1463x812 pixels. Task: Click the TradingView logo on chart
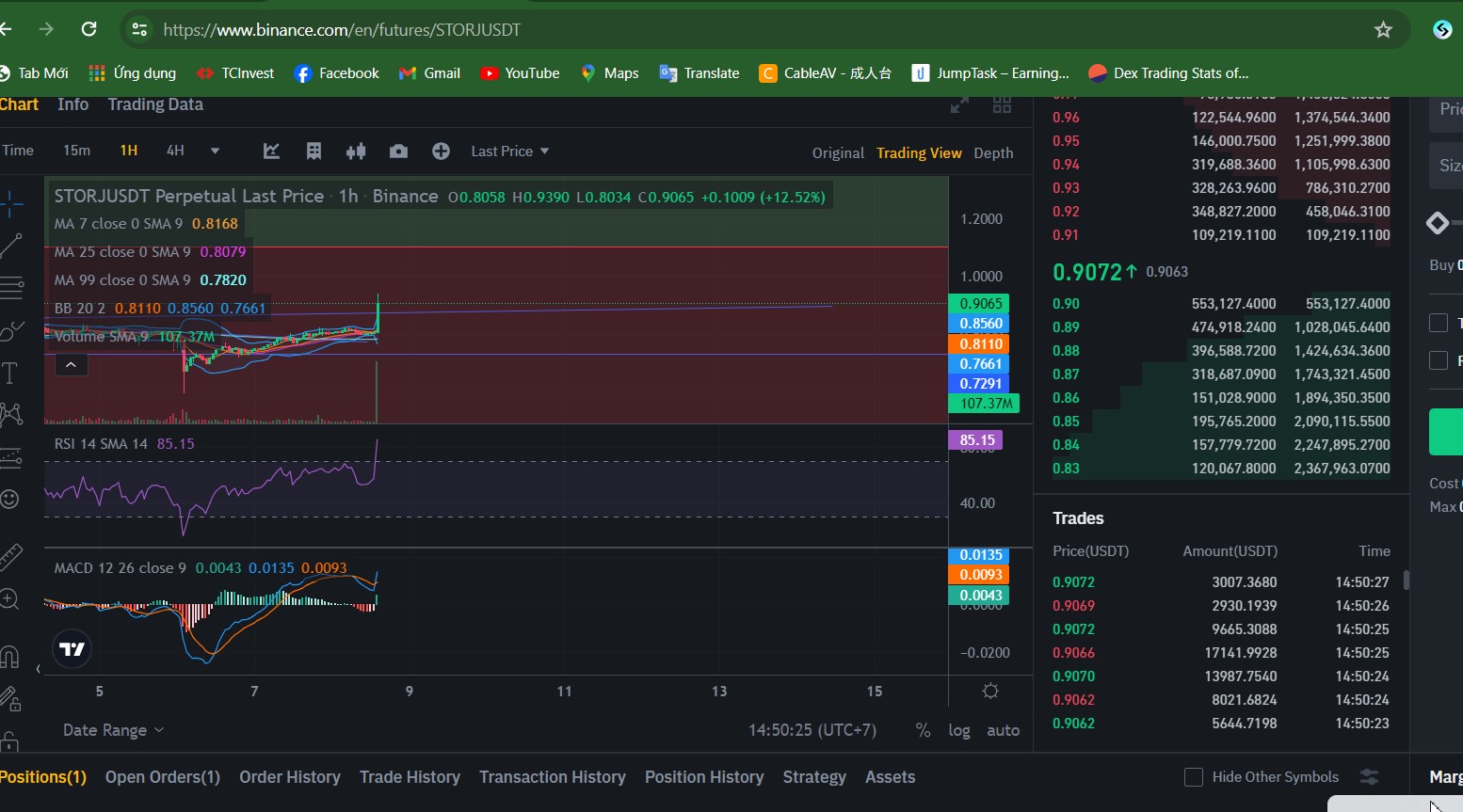(x=72, y=648)
